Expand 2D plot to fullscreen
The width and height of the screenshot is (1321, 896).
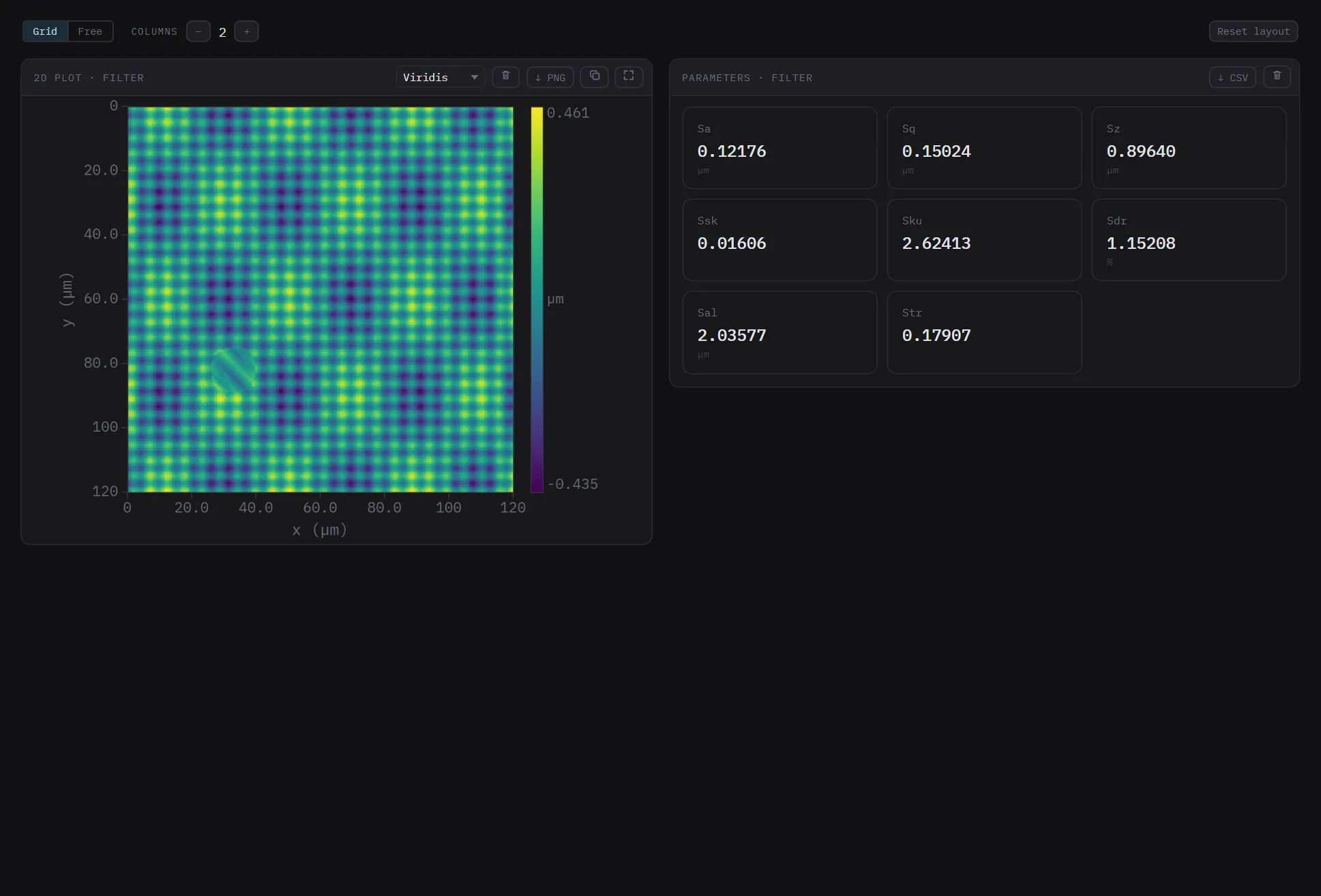[x=629, y=76]
